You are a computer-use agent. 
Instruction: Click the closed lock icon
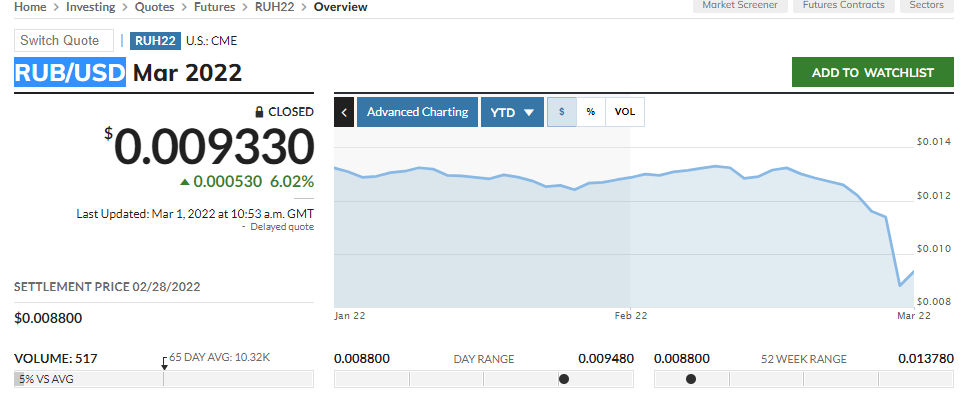click(260, 112)
